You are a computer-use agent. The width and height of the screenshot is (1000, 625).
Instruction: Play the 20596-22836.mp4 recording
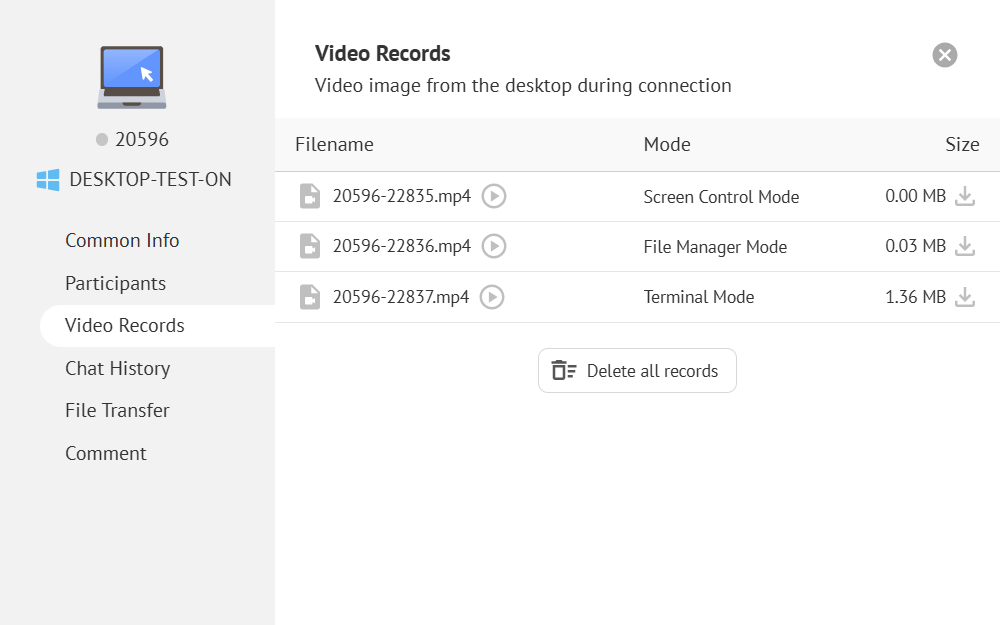coord(494,246)
